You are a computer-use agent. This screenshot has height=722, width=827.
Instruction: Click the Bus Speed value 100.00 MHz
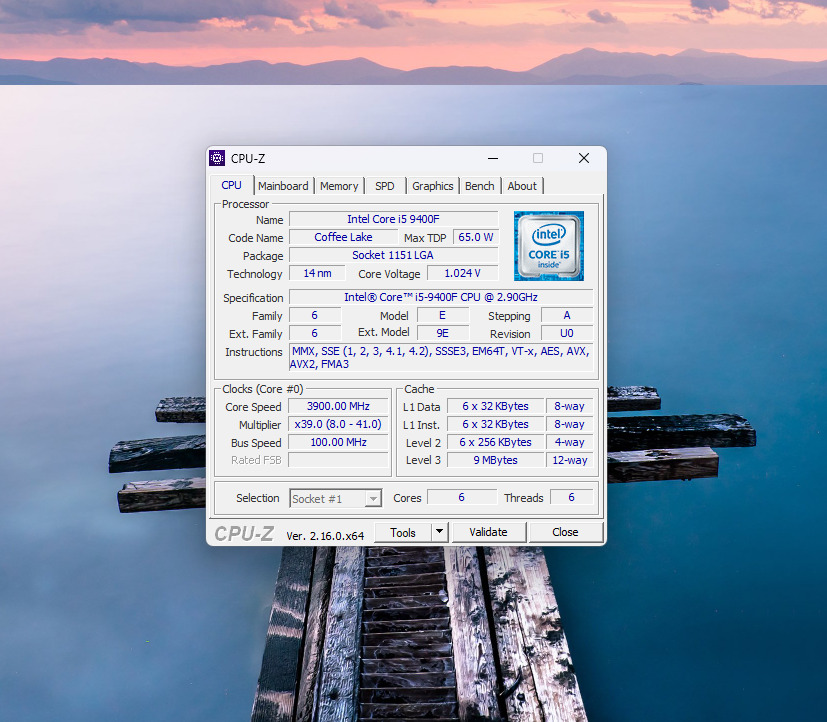pos(338,442)
